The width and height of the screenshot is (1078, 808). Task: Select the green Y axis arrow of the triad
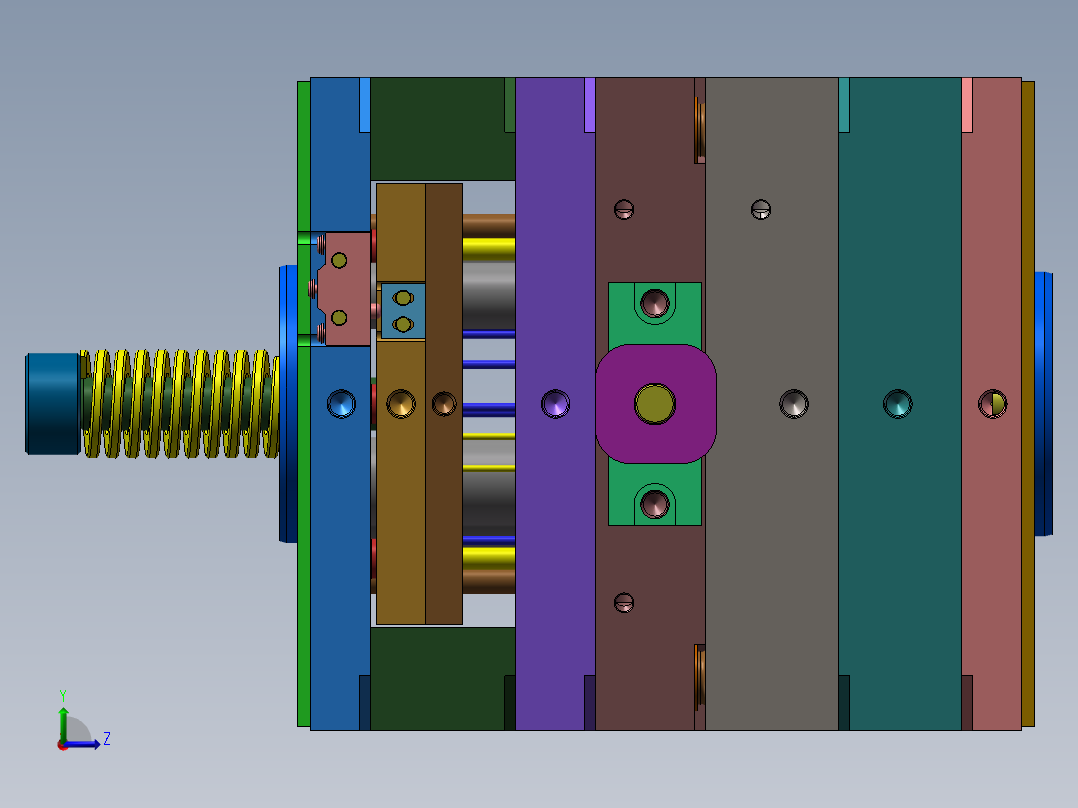(63, 723)
